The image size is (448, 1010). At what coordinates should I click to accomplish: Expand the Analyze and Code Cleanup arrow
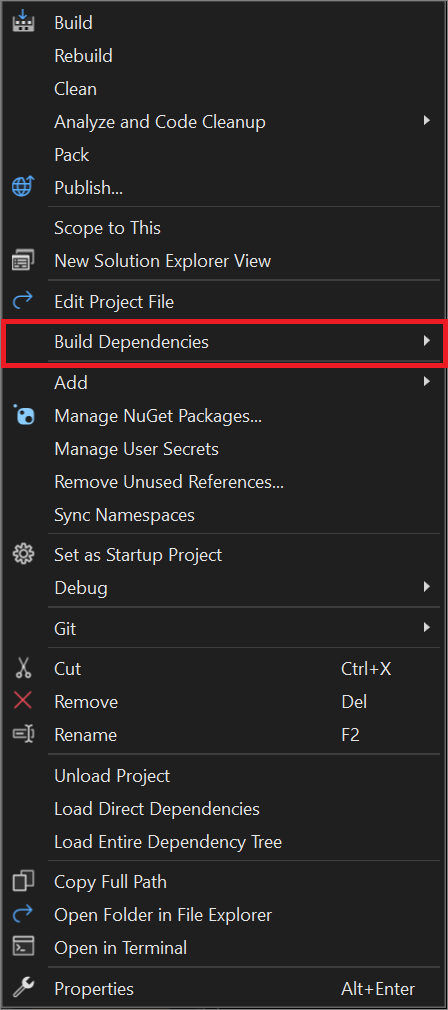coord(426,120)
